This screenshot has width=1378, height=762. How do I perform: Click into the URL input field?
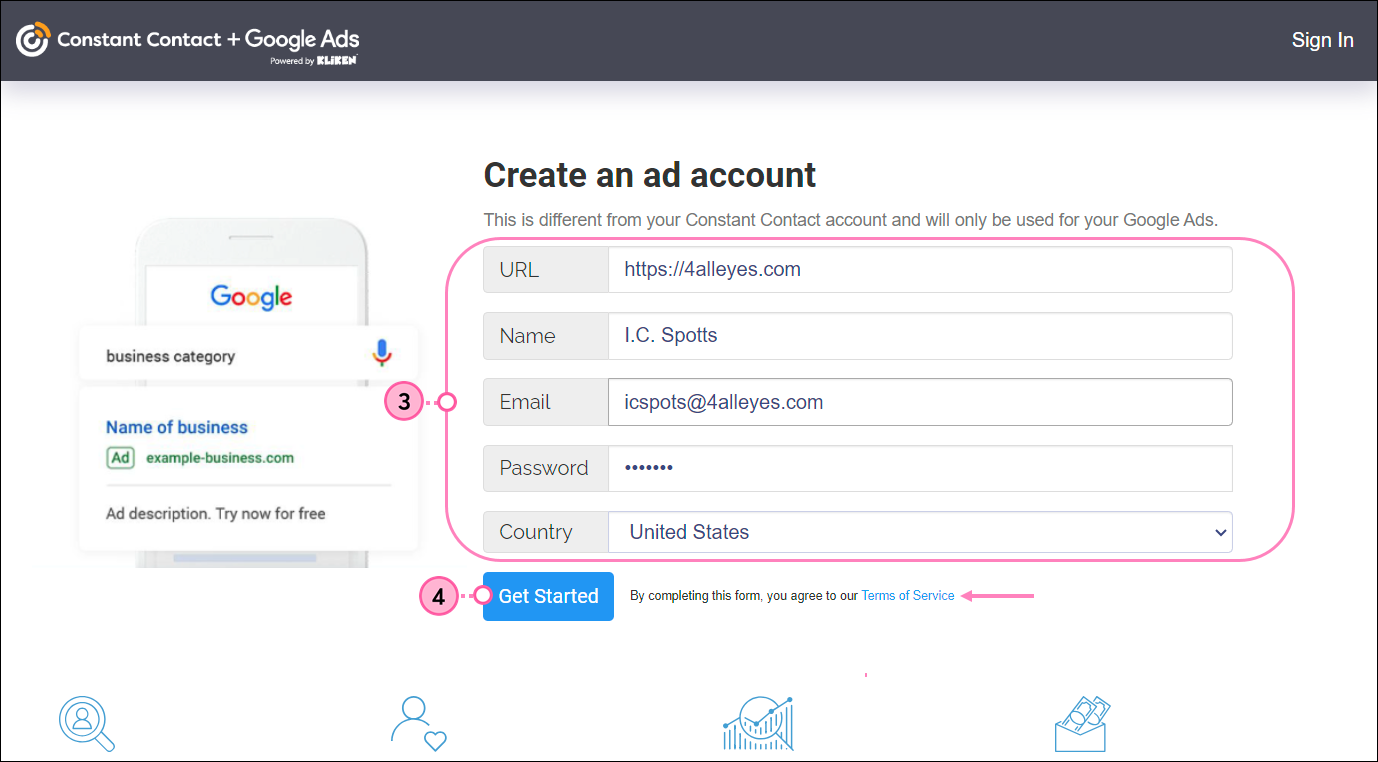coord(920,269)
